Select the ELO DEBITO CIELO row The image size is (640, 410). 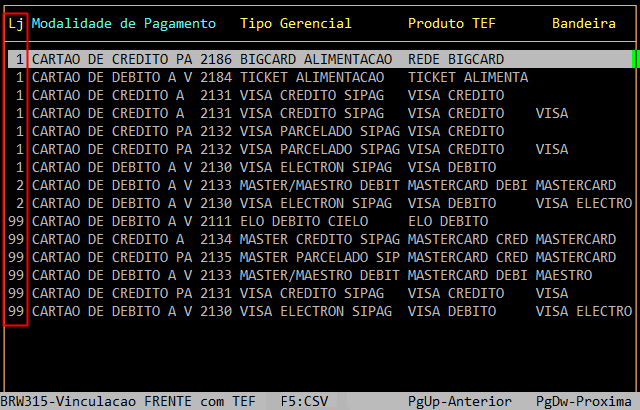320,221
